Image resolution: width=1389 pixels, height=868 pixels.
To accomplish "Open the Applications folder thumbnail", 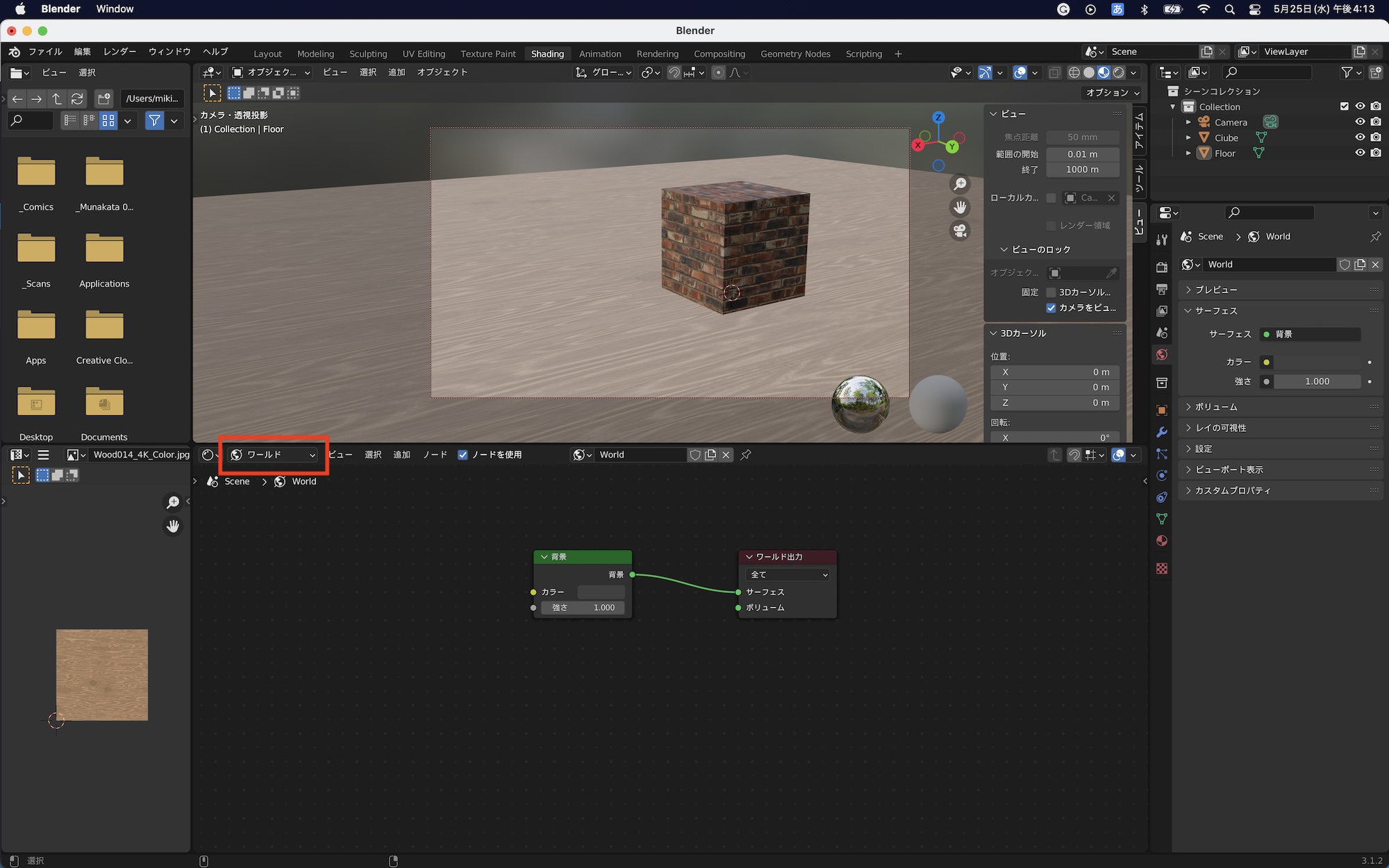I will [104, 250].
